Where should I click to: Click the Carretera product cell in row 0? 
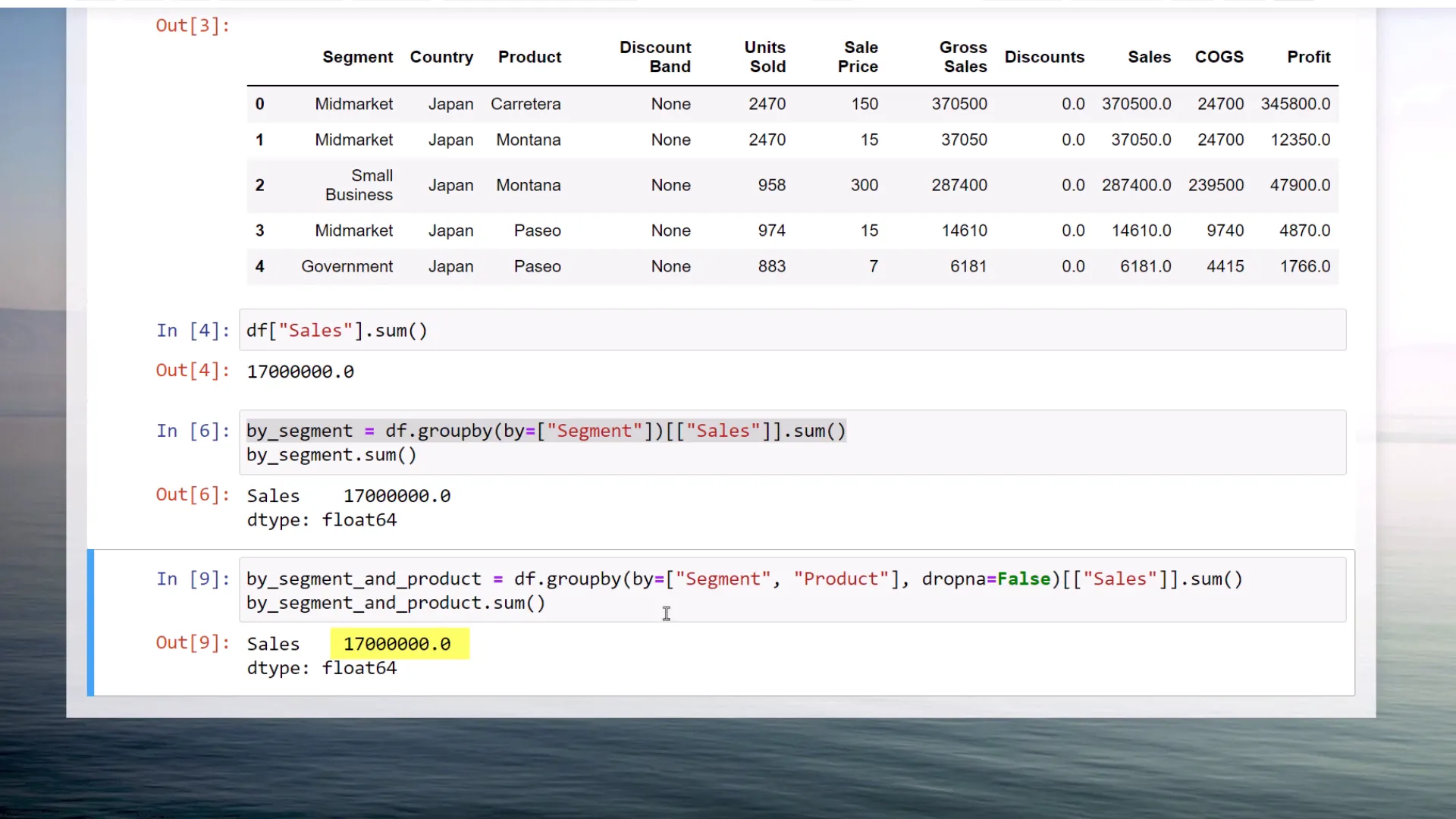[x=526, y=104]
